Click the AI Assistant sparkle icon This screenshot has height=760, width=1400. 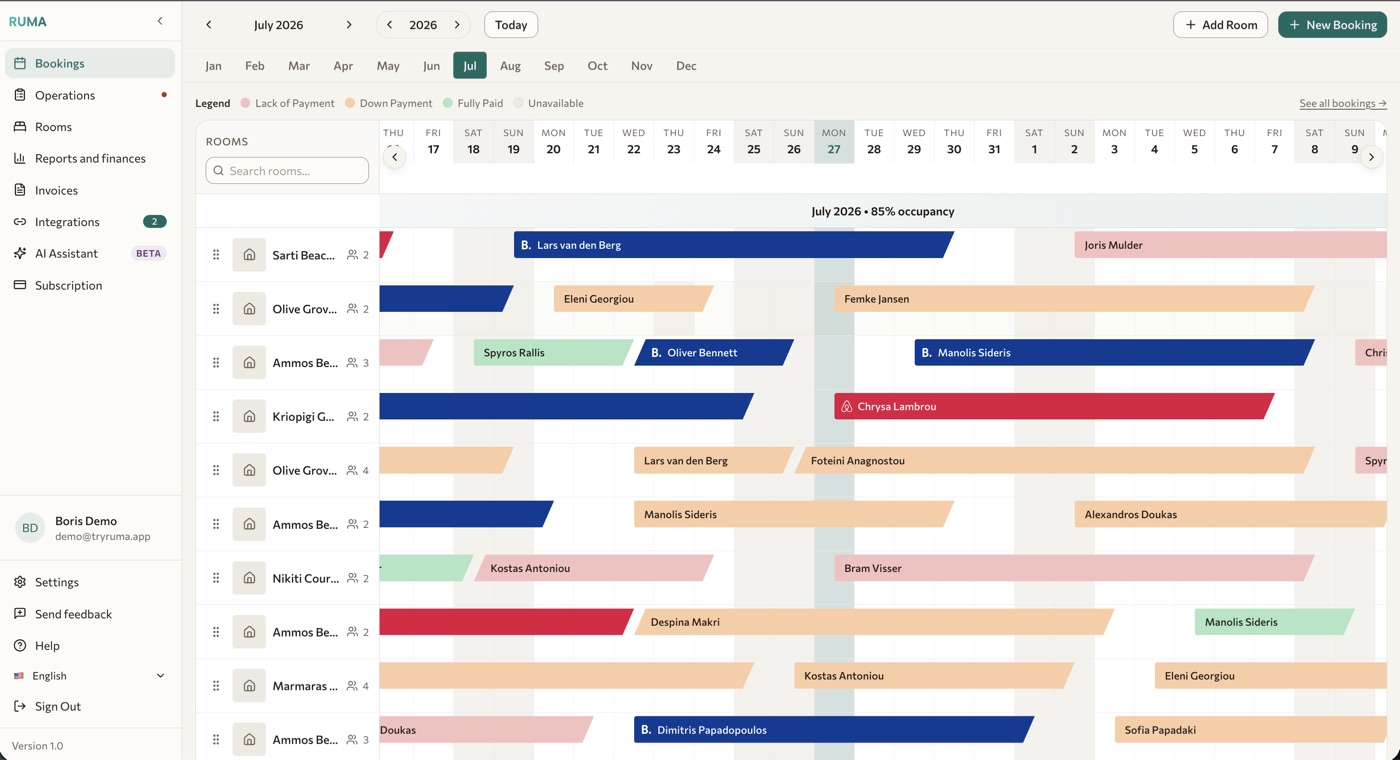coord(20,253)
